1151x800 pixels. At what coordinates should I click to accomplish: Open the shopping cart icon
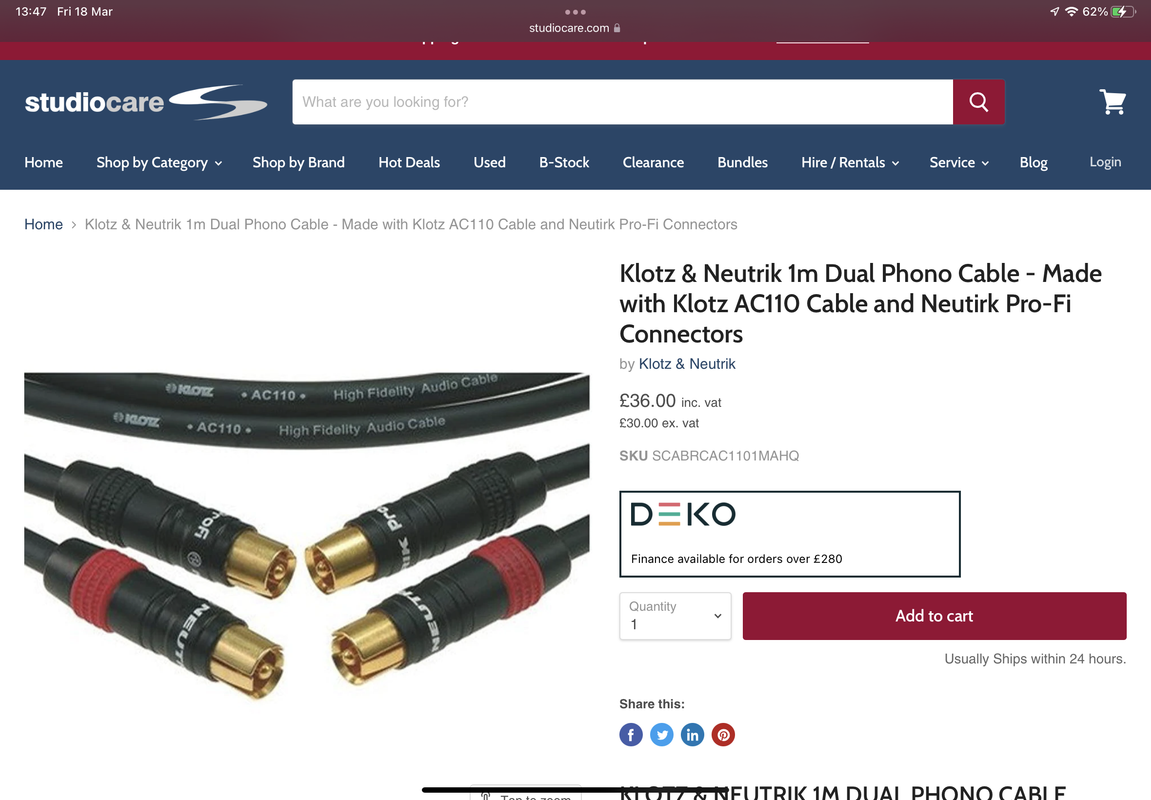pyautogui.click(x=1113, y=102)
